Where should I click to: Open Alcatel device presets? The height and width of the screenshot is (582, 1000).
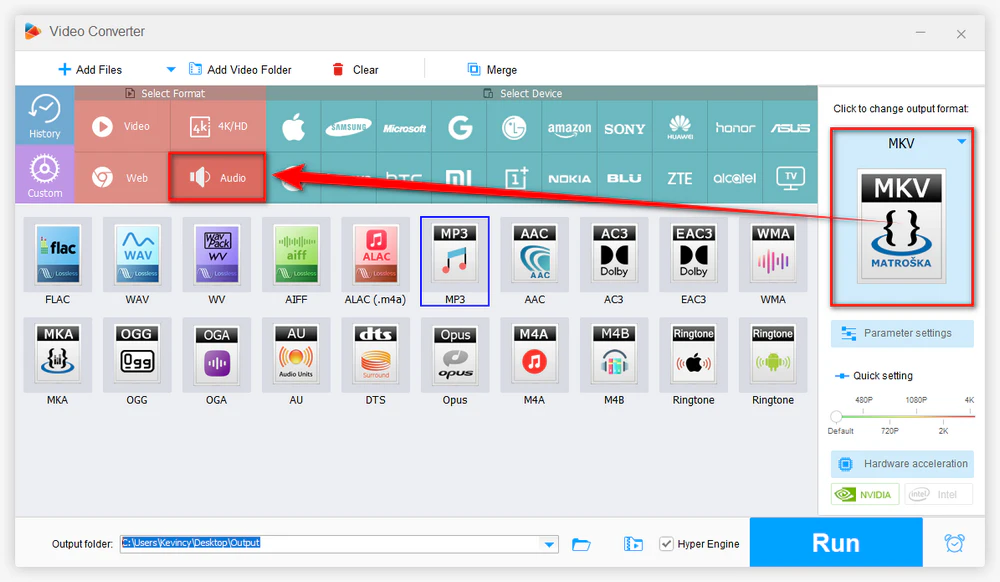(735, 178)
